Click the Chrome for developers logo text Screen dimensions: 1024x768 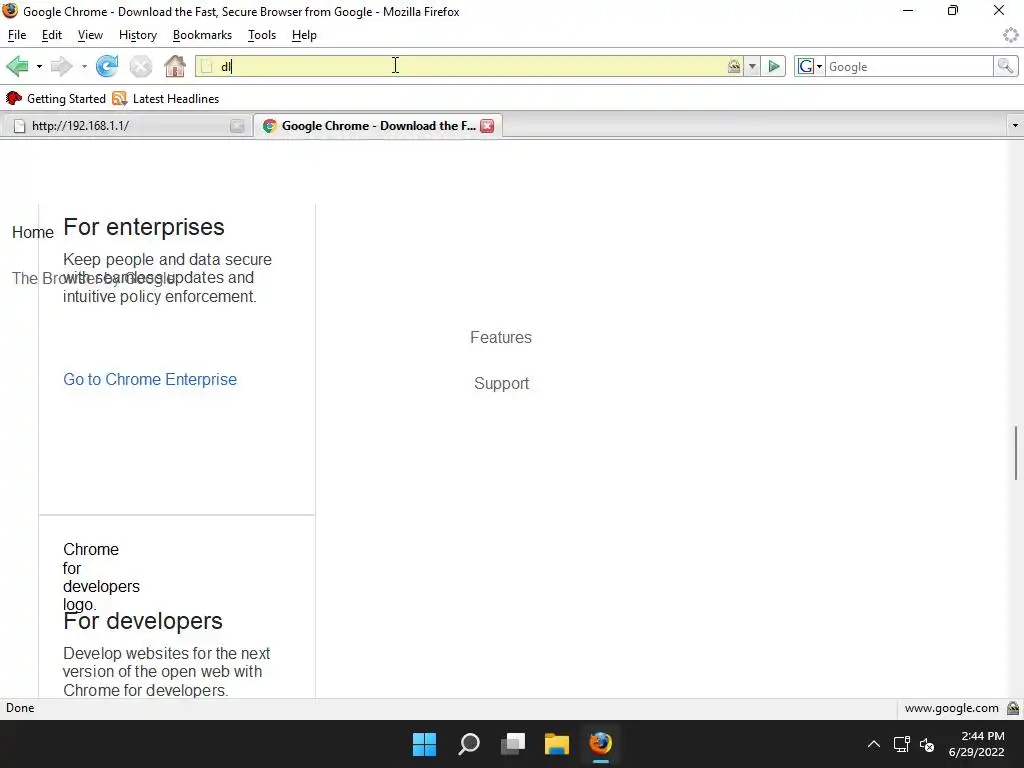pyautogui.click(x=101, y=577)
